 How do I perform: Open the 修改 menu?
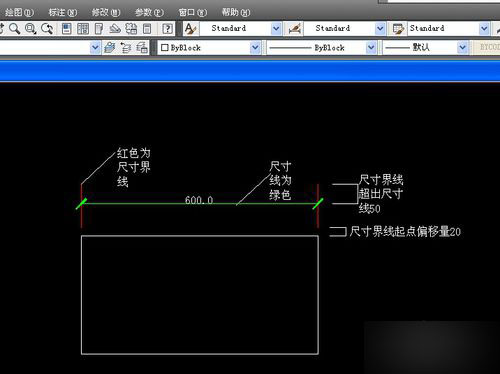coord(106,12)
